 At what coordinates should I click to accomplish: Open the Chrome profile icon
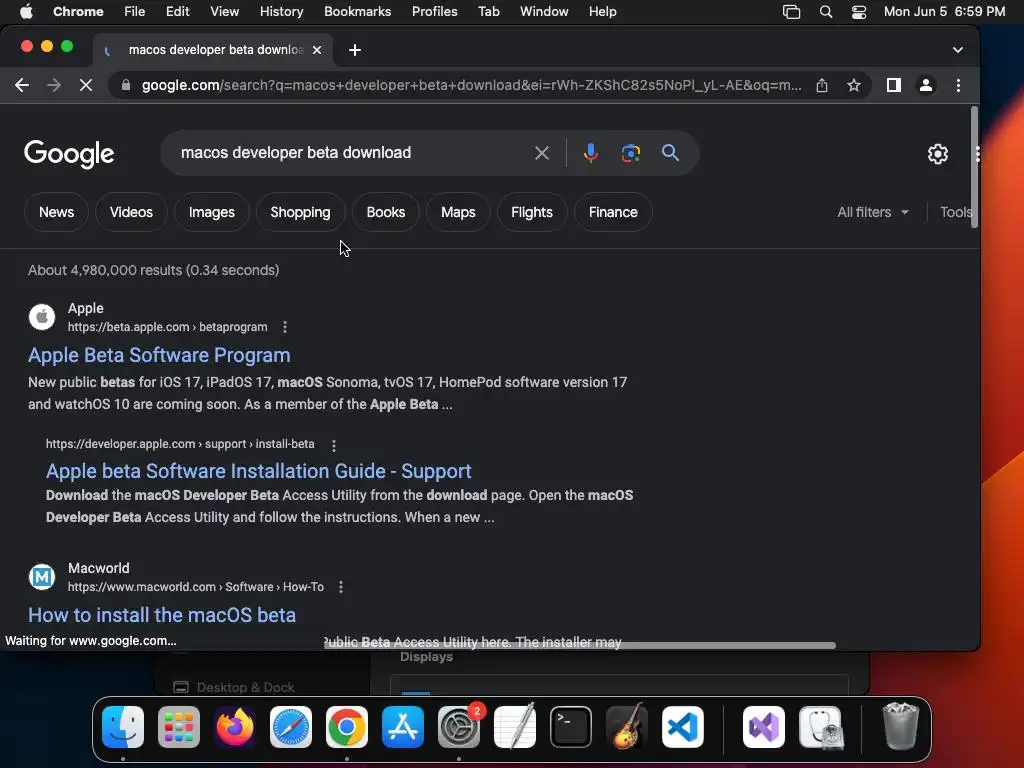click(x=925, y=85)
